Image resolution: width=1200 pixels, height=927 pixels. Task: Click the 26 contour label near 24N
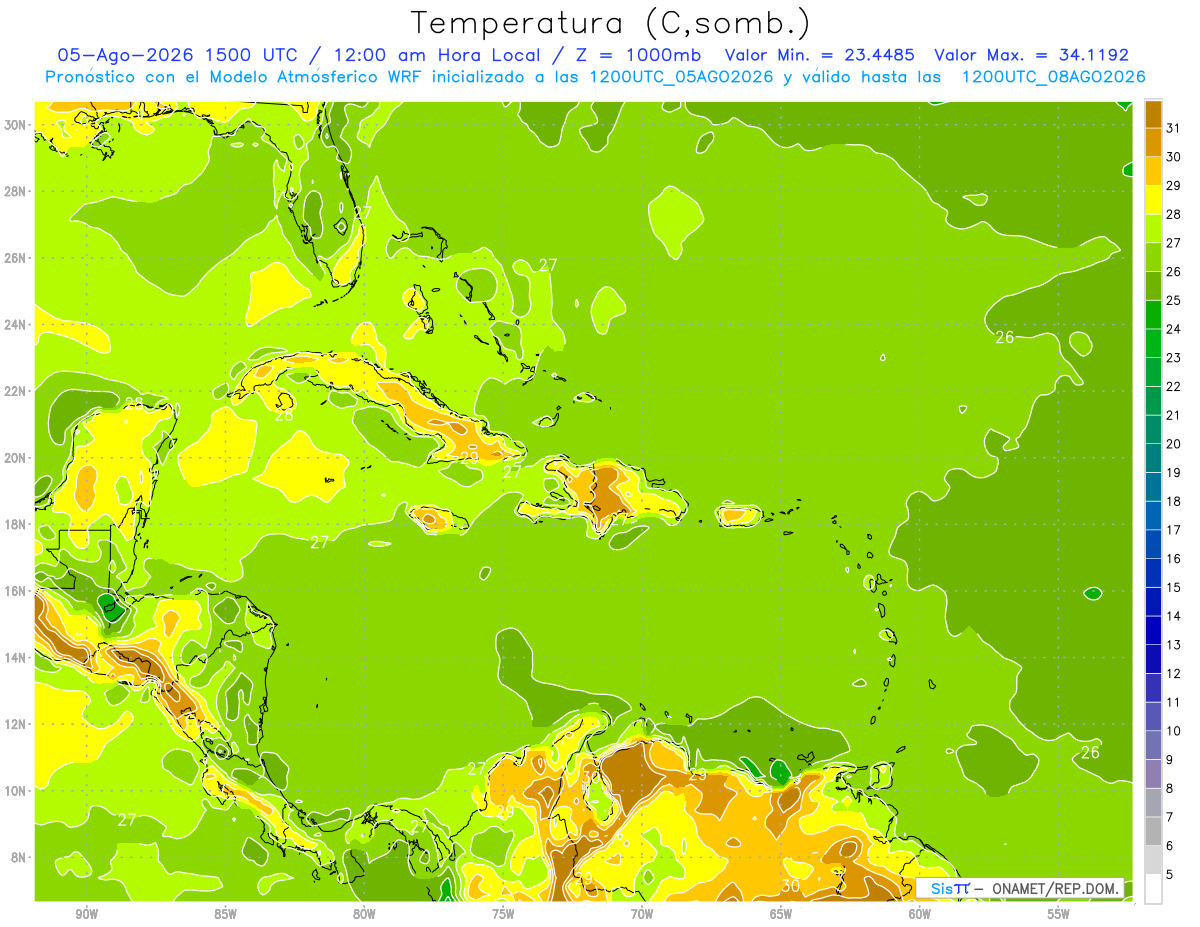coord(1005,337)
